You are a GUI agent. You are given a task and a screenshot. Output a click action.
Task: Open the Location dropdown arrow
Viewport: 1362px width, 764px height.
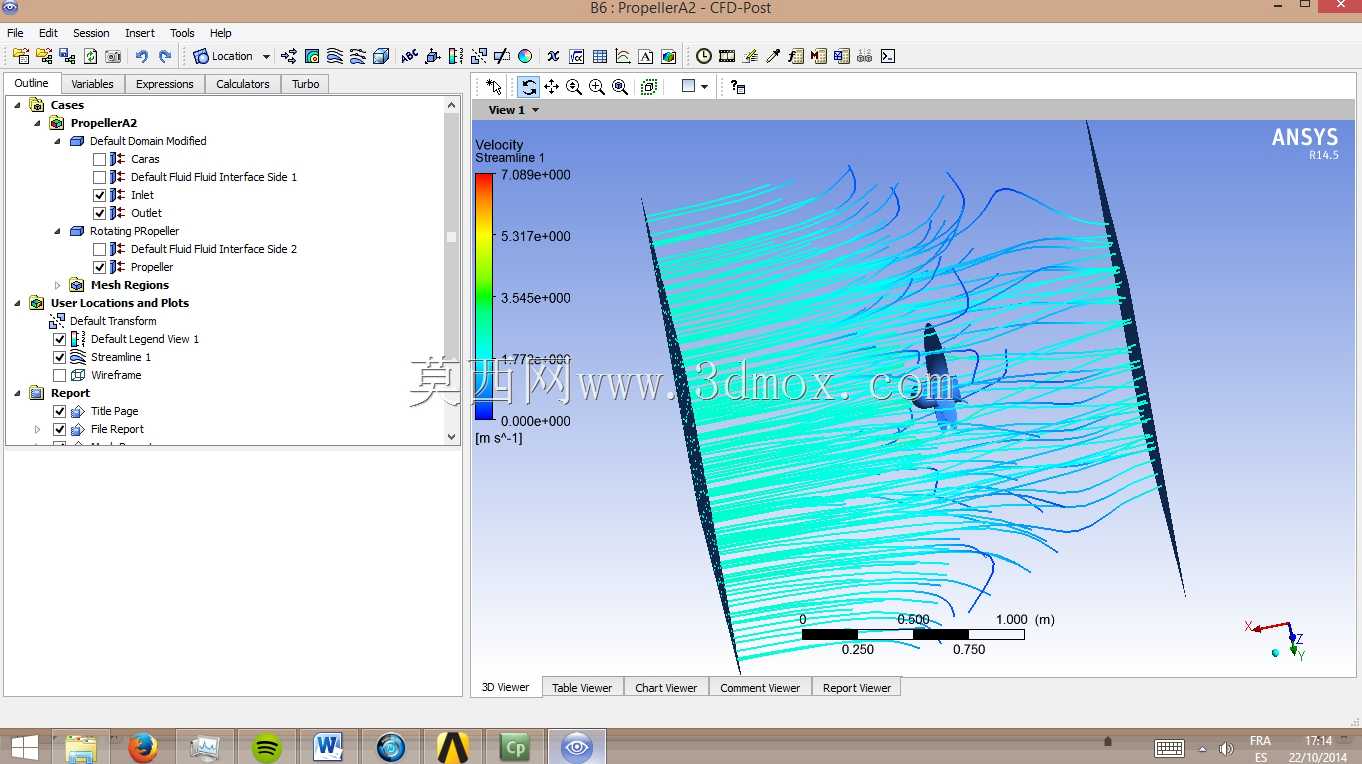point(266,57)
